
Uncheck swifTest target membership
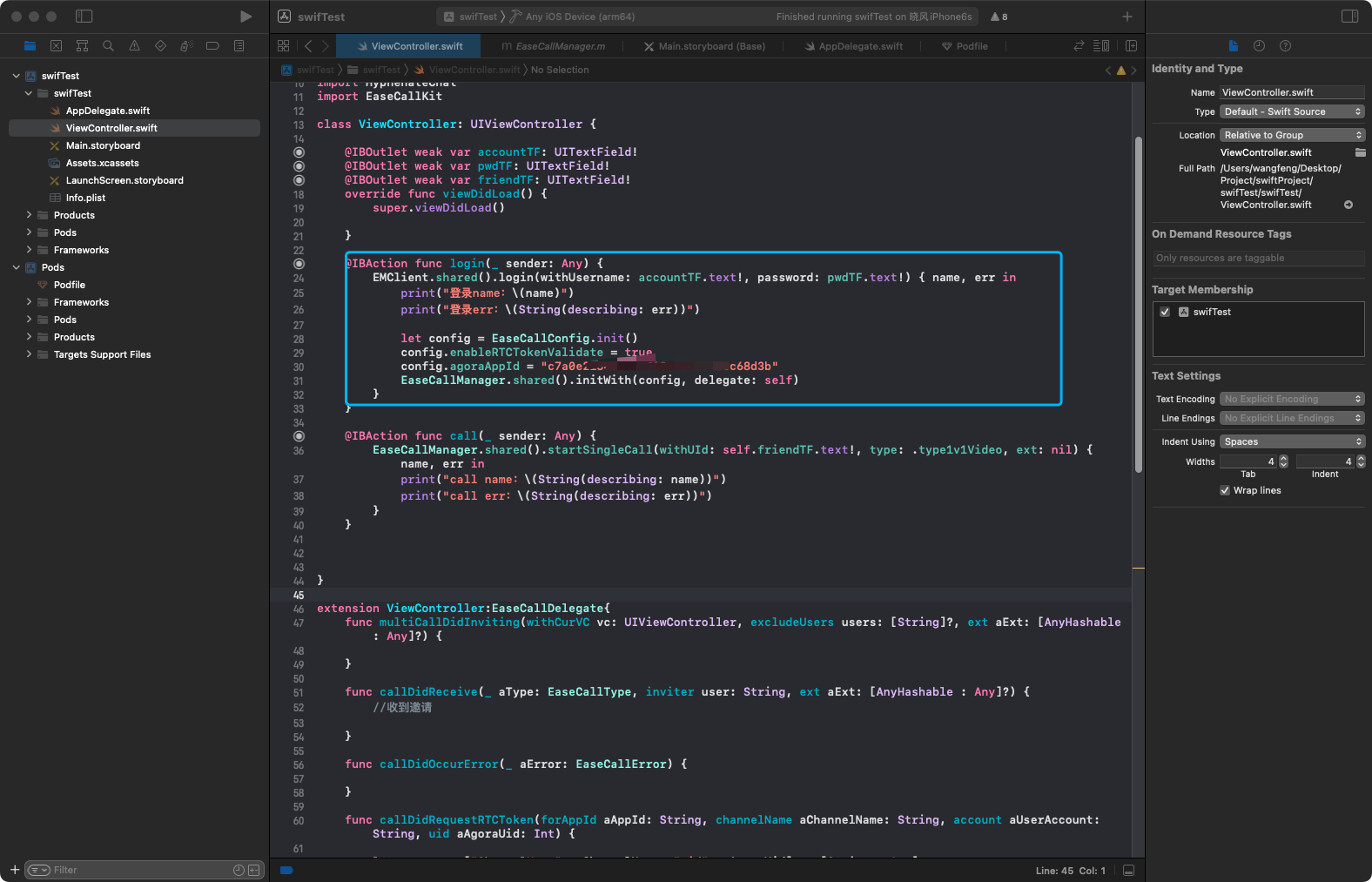coord(1165,312)
